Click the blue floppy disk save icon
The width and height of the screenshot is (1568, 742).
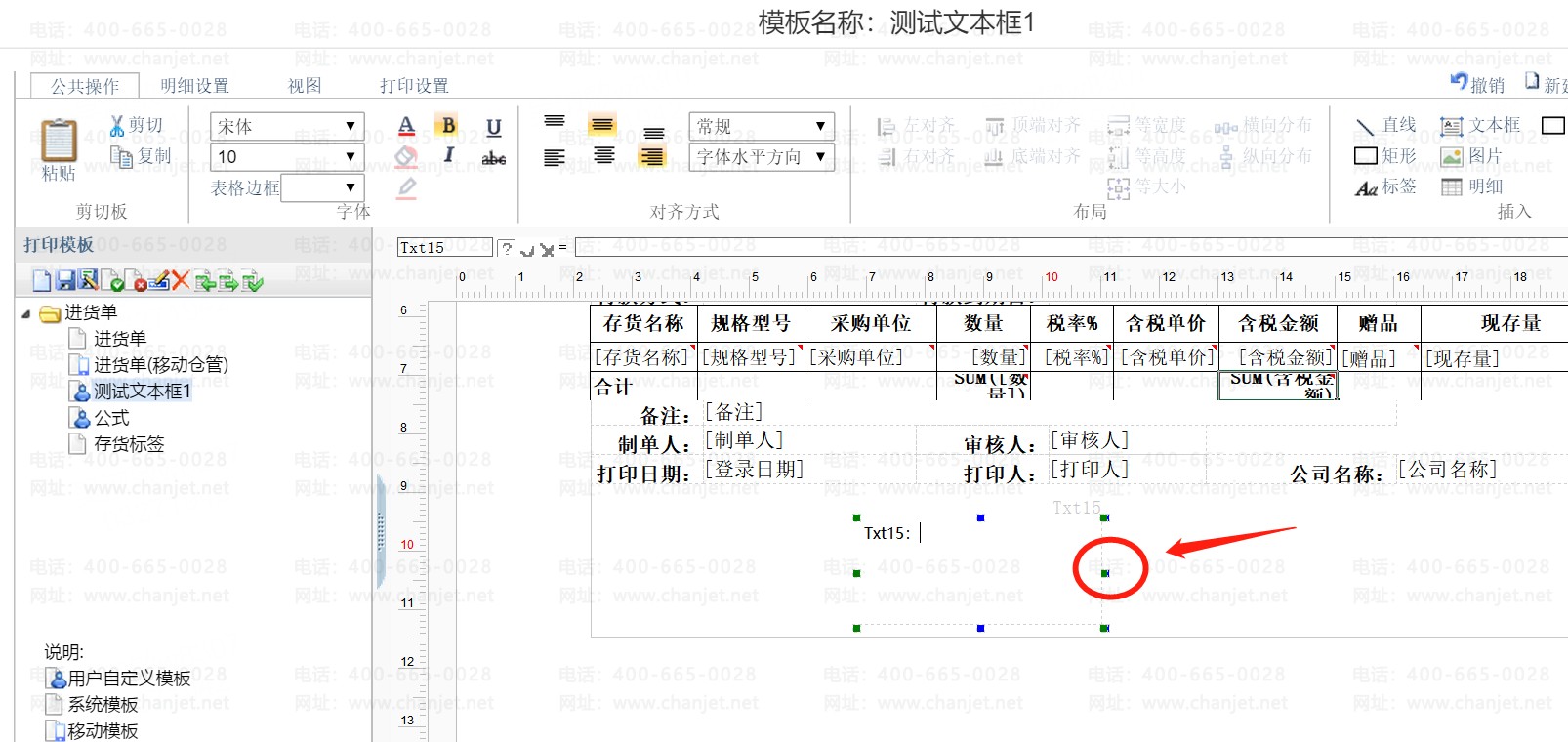(65, 281)
